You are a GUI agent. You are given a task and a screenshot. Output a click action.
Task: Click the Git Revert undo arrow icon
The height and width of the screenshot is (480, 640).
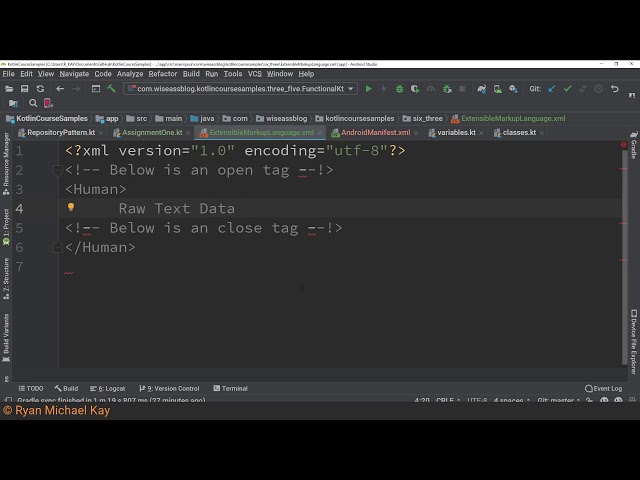tap(615, 89)
